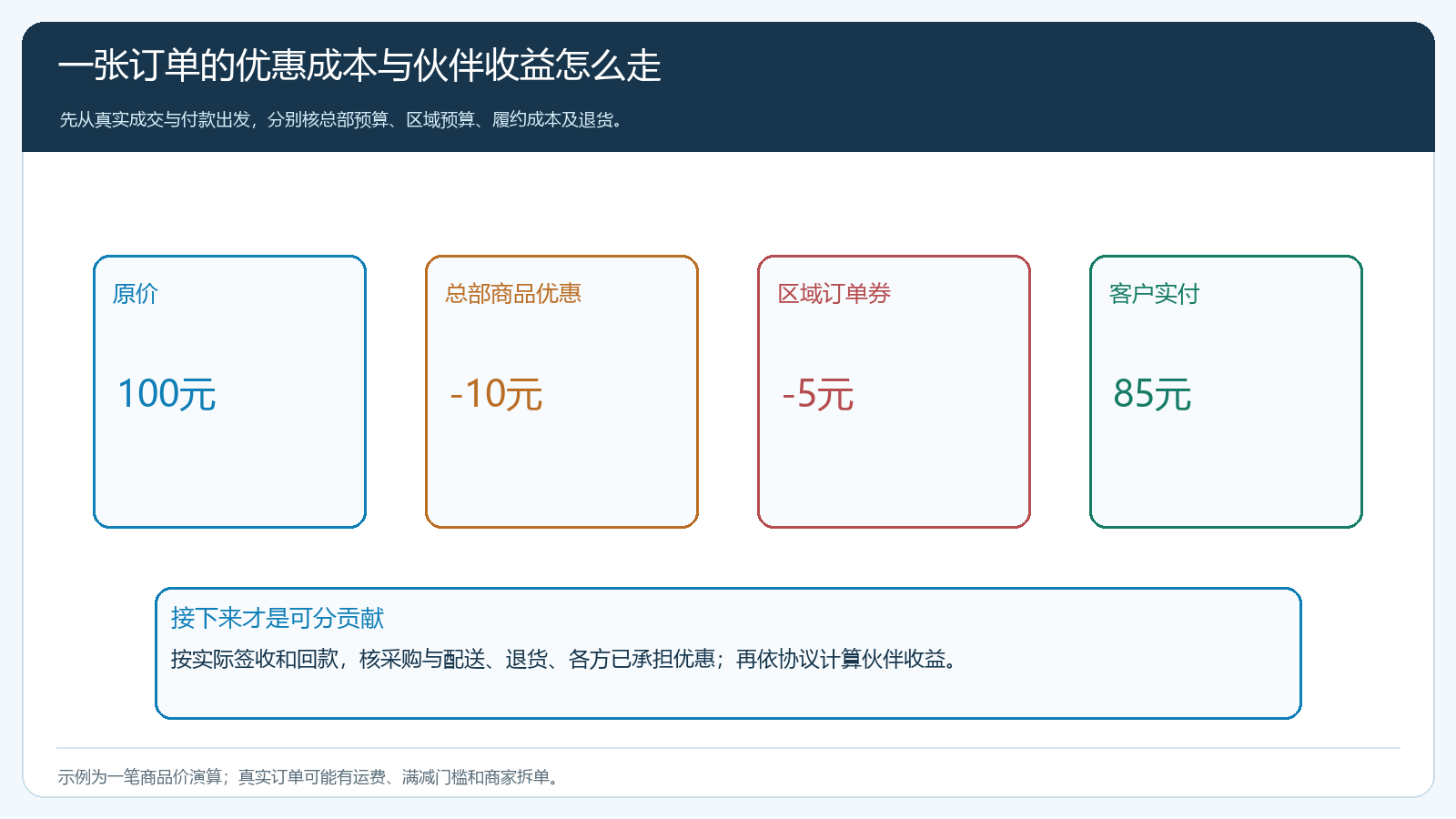Click the slide title 一张订单的优惠成本与伙伴收益怎么走

[359, 66]
